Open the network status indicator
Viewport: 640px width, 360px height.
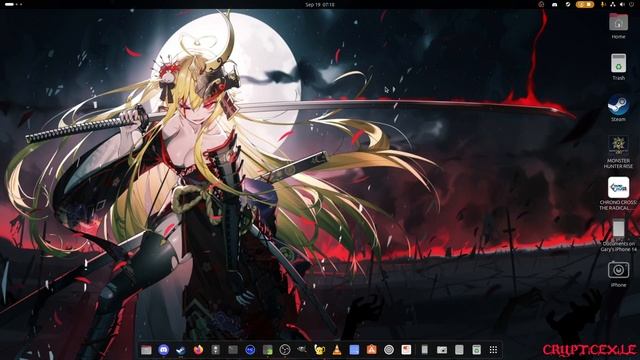613,4
